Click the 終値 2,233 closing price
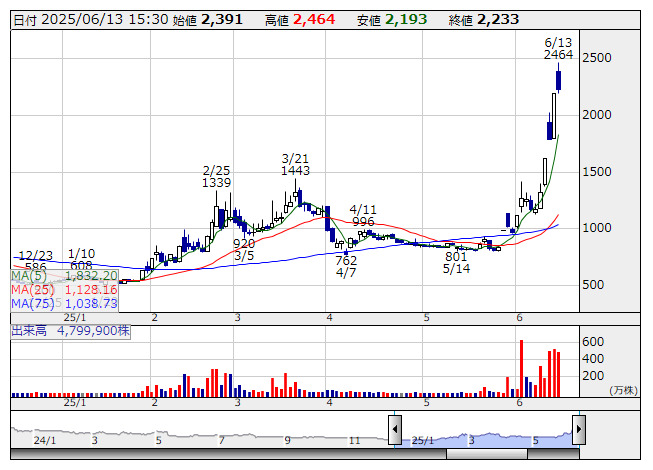This screenshot has height=470, width=653. point(484,20)
